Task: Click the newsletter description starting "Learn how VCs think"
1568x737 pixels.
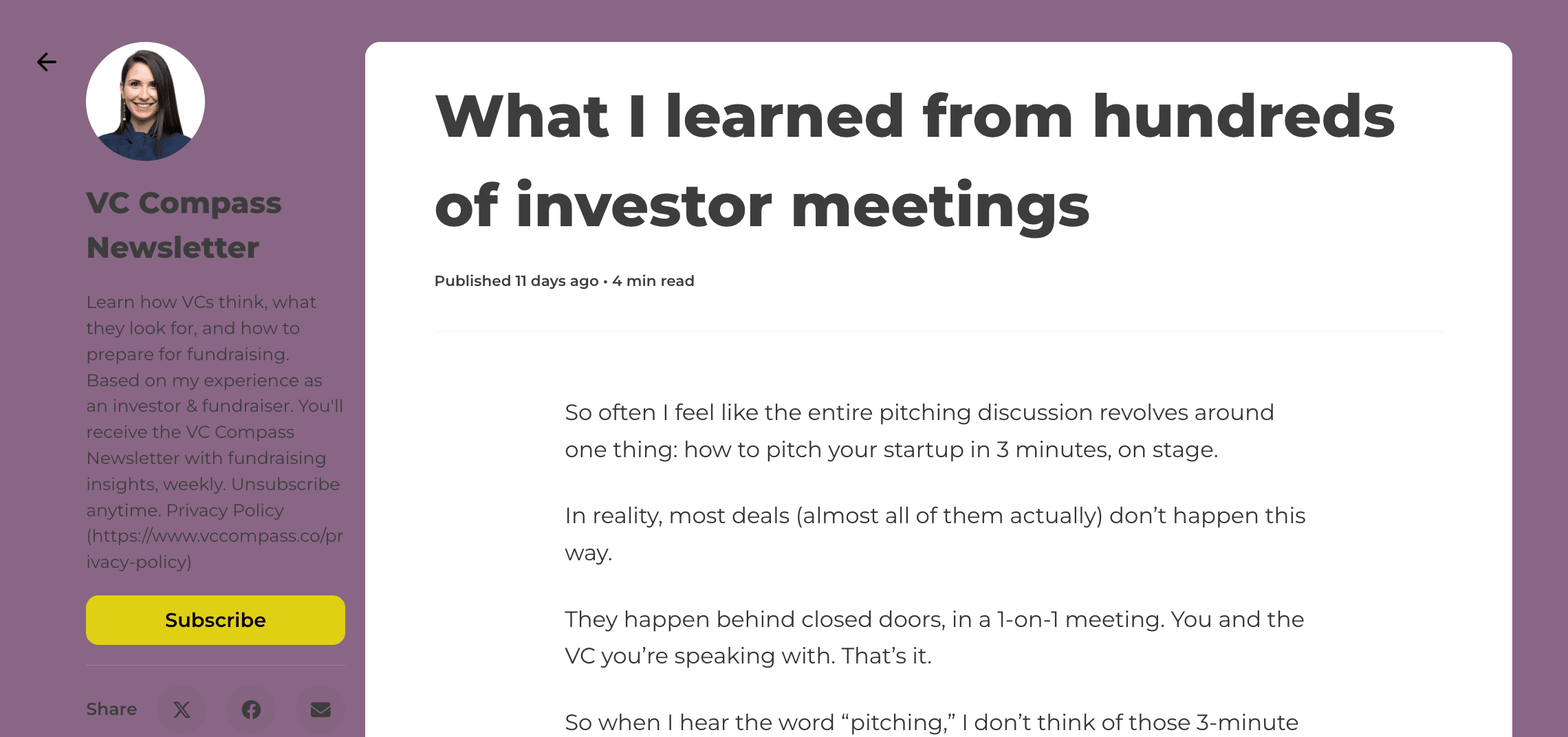Action: (x=199, y=302)
